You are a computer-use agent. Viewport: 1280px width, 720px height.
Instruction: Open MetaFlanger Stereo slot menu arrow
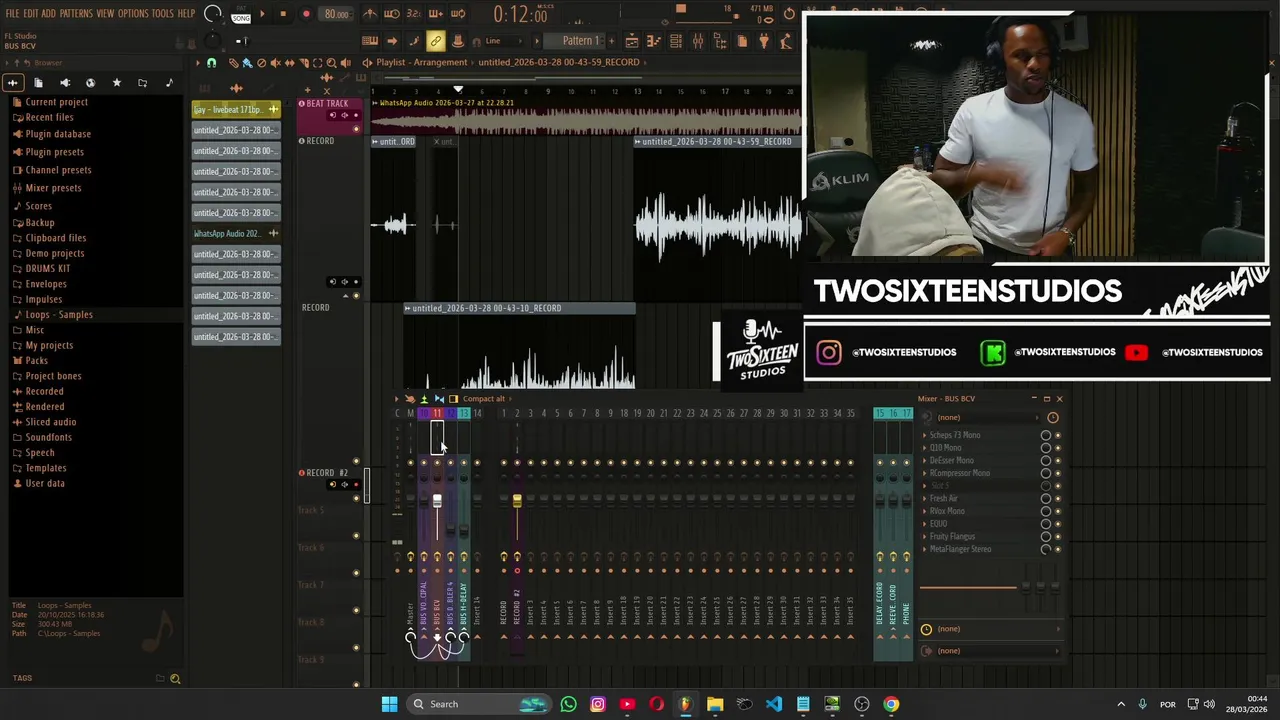(x=924, y=549)
